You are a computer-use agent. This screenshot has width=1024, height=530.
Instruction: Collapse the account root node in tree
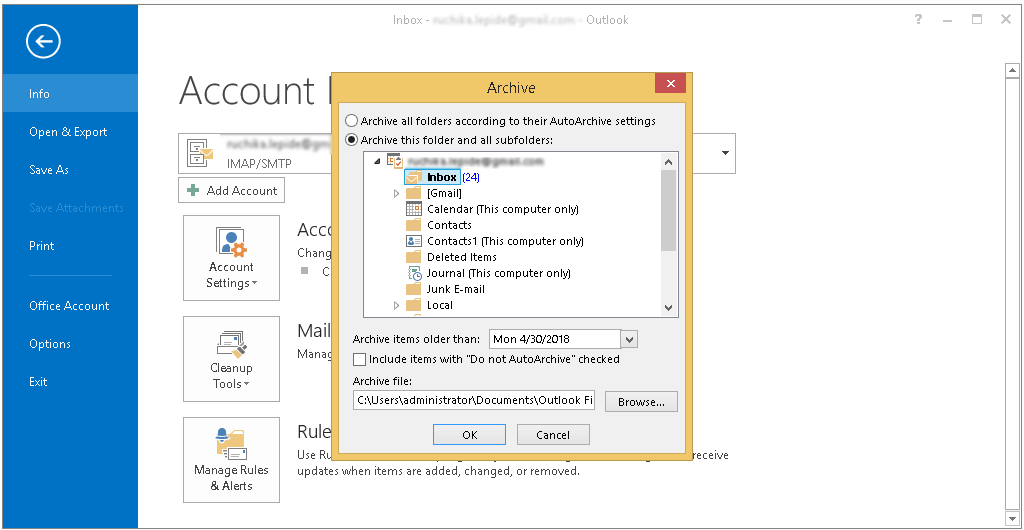(377, 161)
